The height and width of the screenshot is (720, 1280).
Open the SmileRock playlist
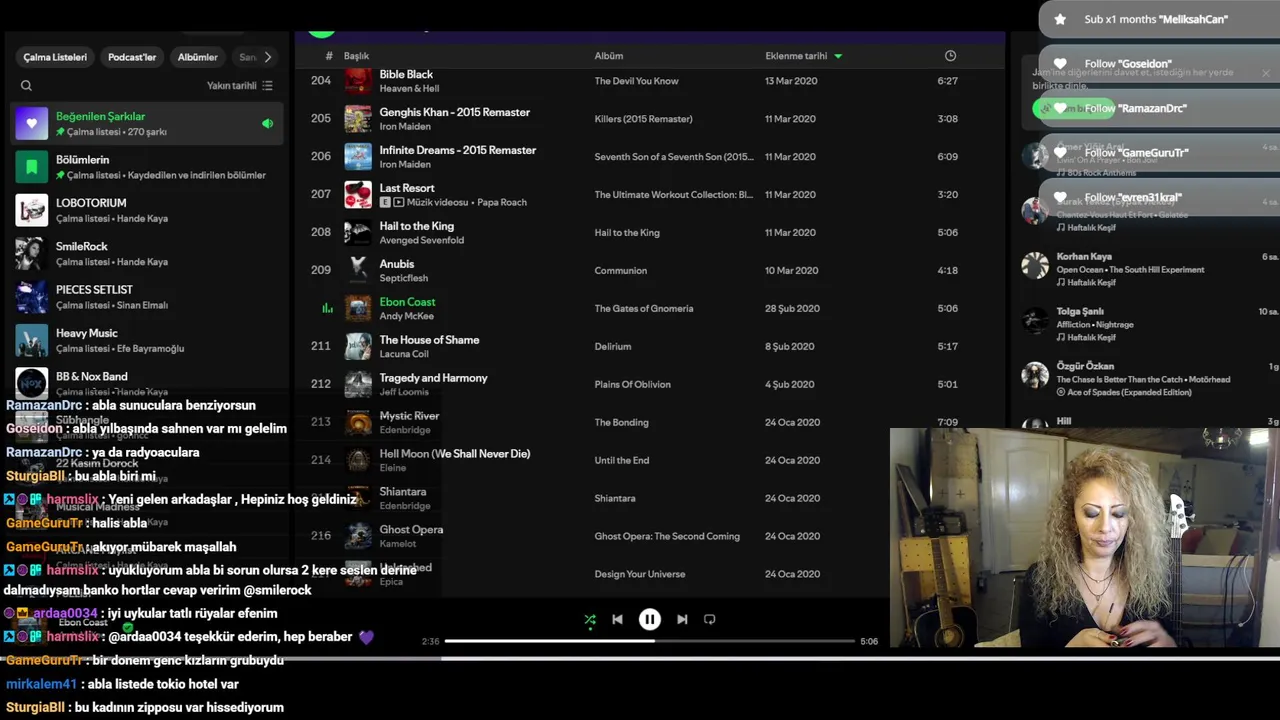pyautogui.click(x=147, y=254)
